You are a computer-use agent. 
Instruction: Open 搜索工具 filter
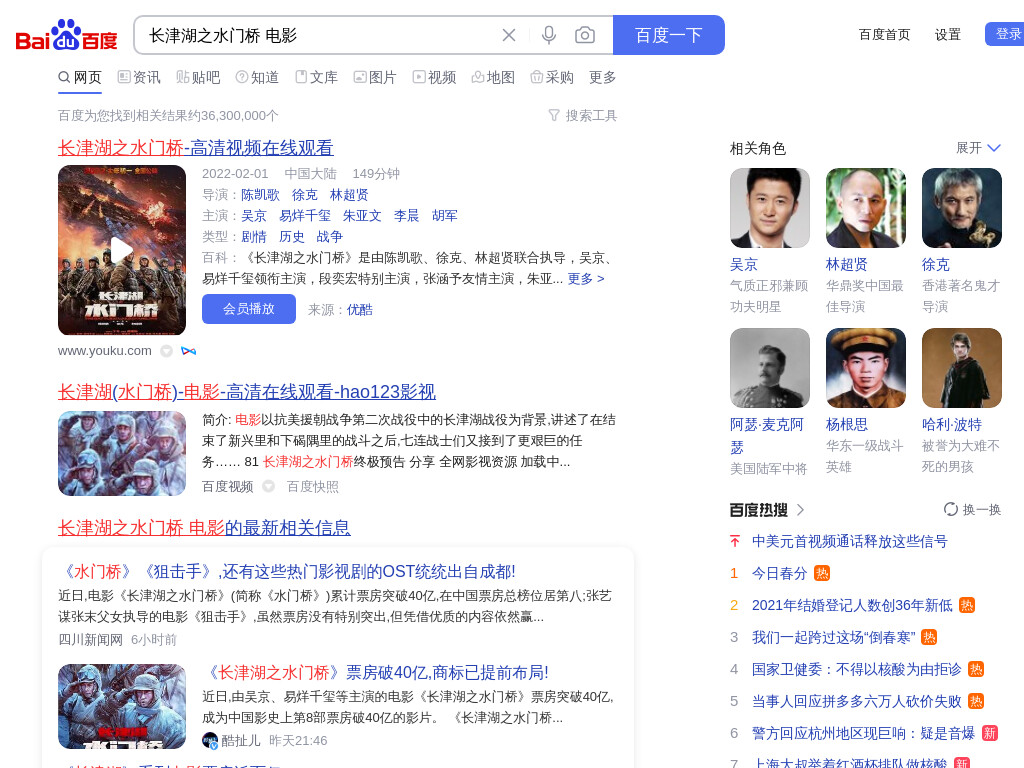[x=583, y=116]
